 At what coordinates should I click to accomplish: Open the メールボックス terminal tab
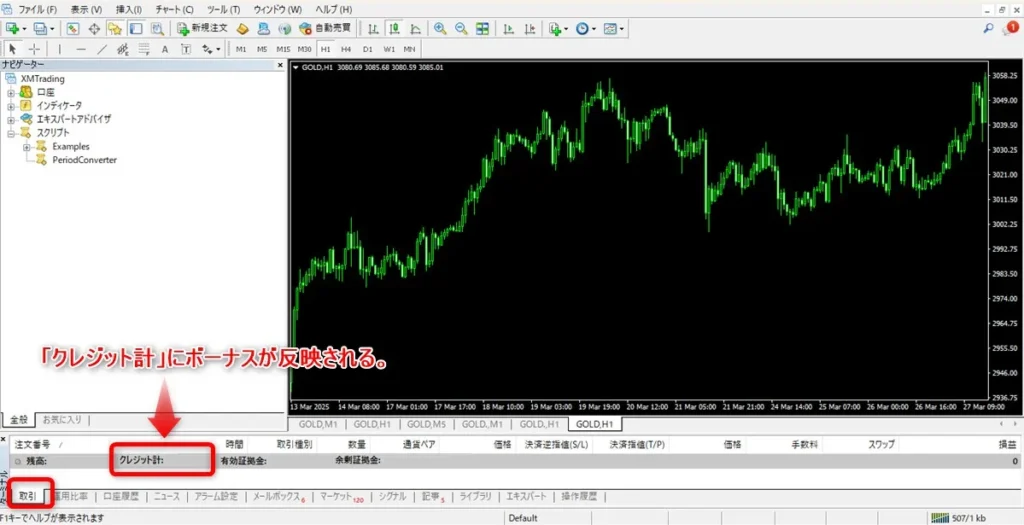click(280, 496)
